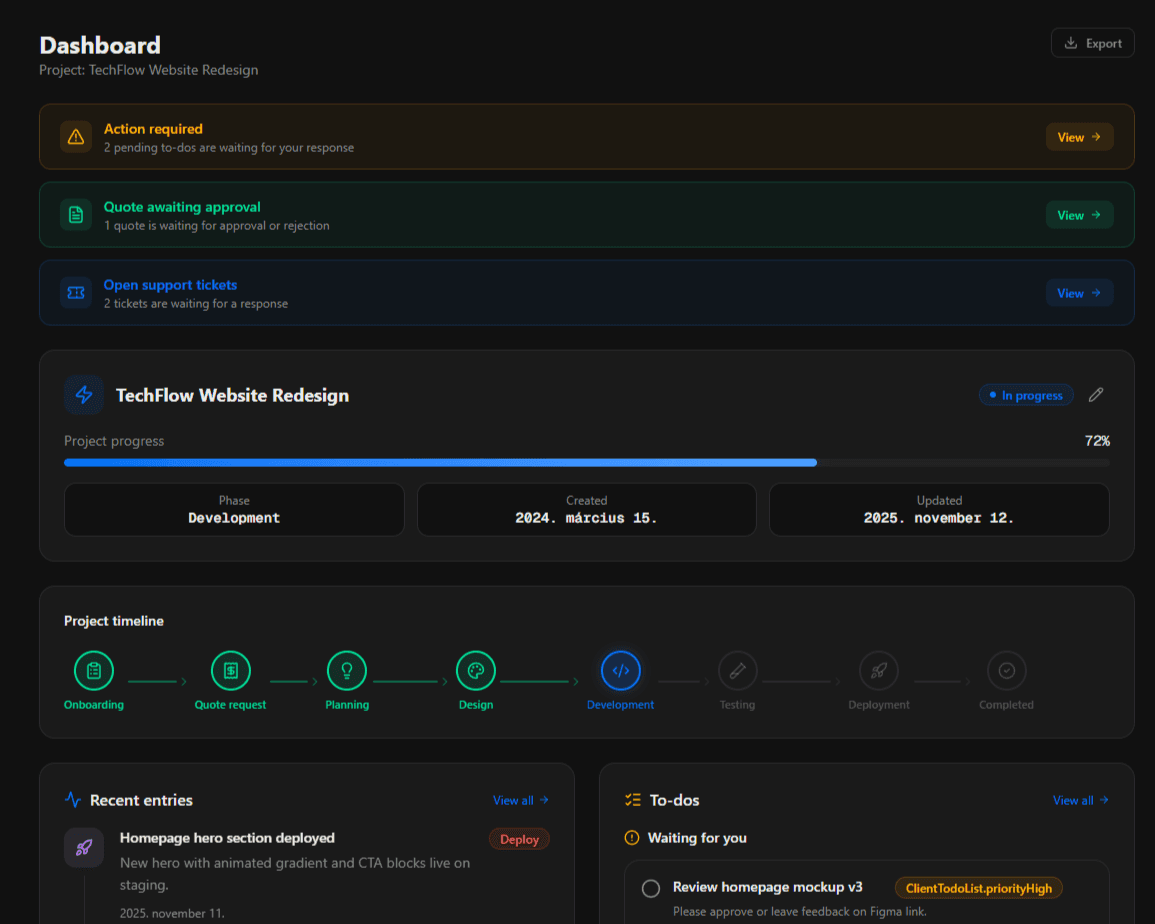Click the In progress status badge
This screenshot has height=924, width=1155.
point(1026,396)
